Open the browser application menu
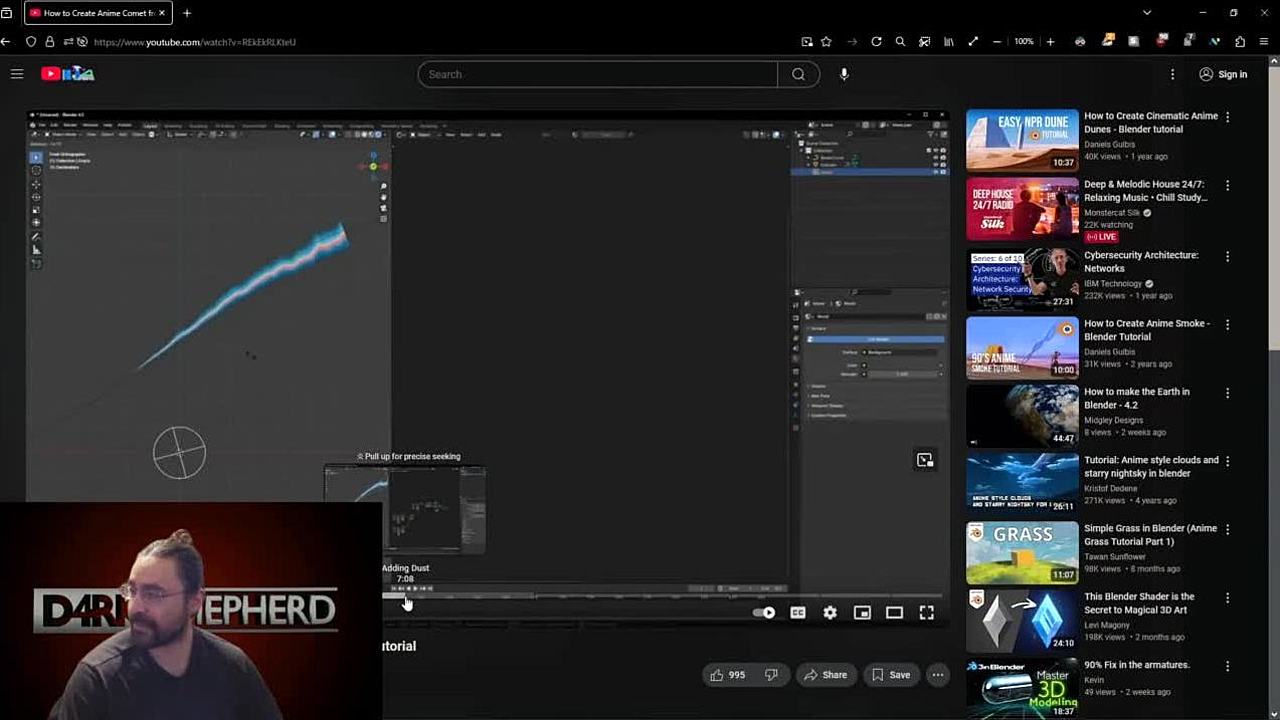Screen dimensions: 1280x720 coord(1265,42)
